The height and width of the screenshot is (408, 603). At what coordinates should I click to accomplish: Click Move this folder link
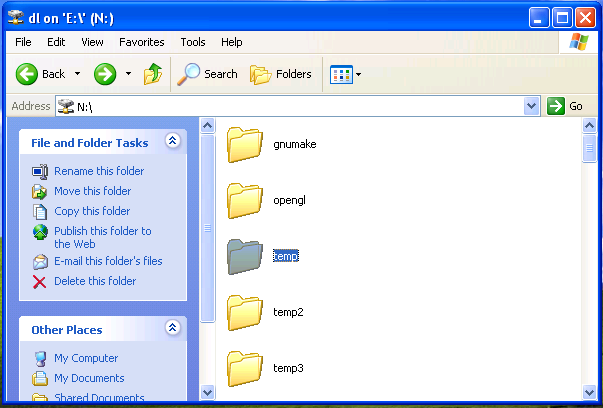pos(93,191)
